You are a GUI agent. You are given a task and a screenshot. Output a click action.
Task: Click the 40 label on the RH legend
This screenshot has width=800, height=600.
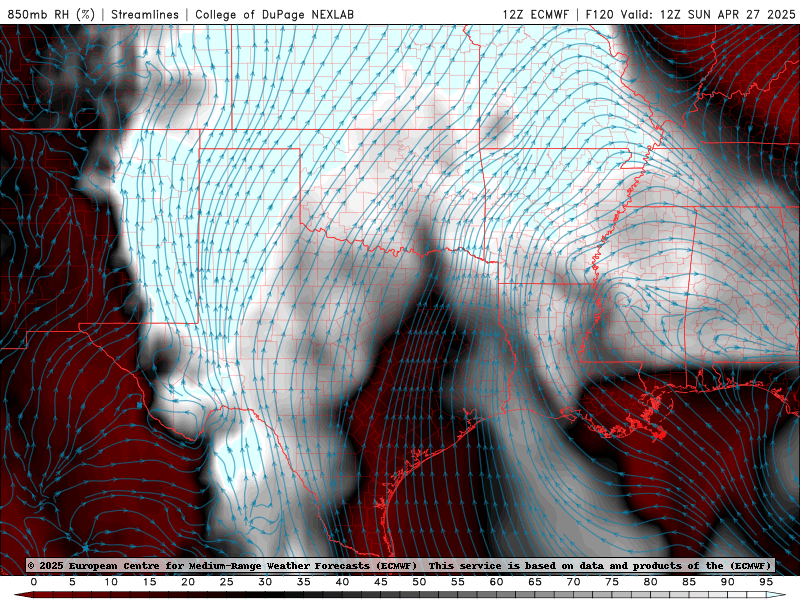click(x=342, y=582)
